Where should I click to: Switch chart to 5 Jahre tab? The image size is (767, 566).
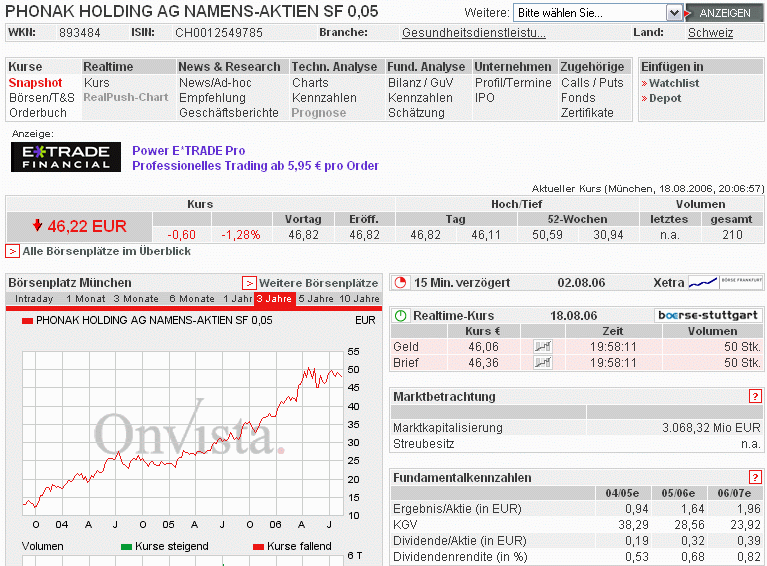coord(315,299)
